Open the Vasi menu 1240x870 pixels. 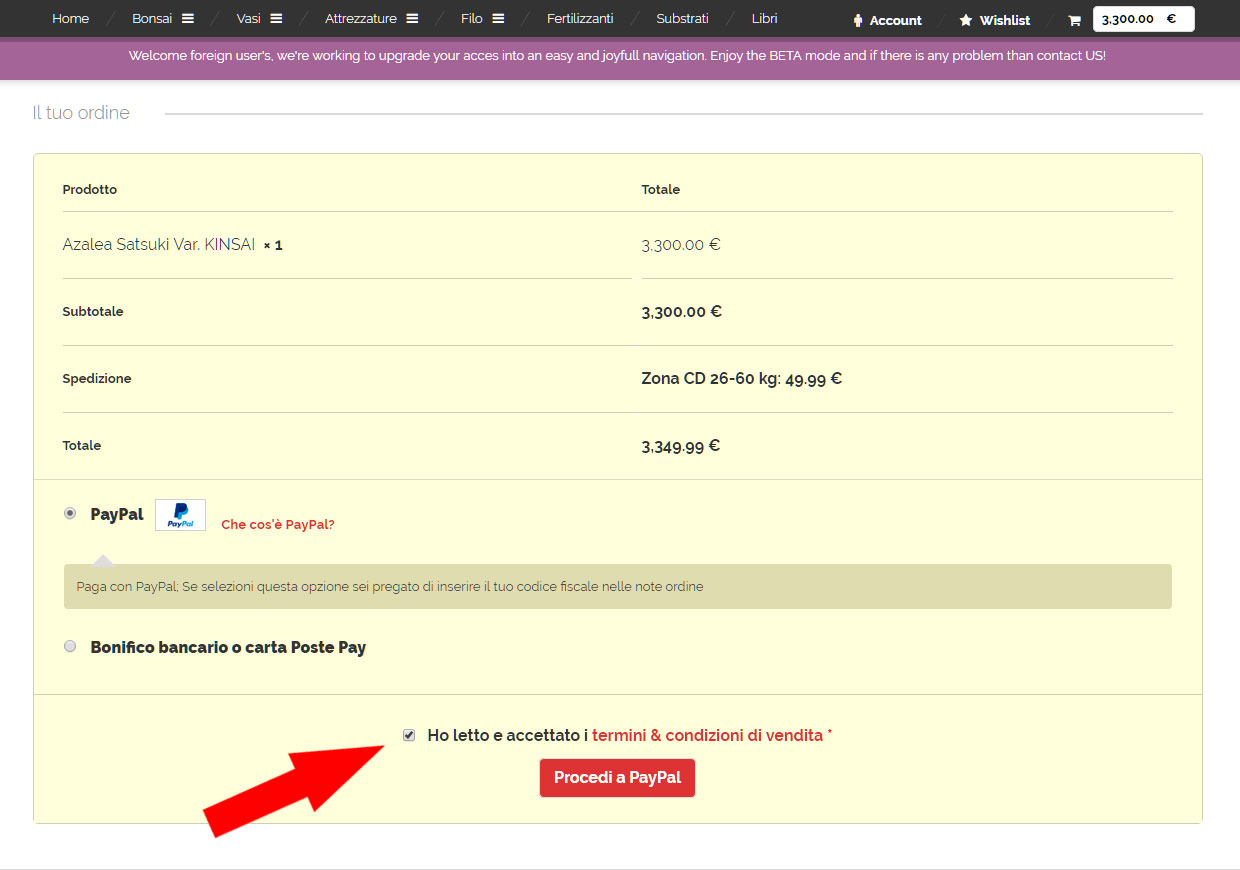(249, 18)
